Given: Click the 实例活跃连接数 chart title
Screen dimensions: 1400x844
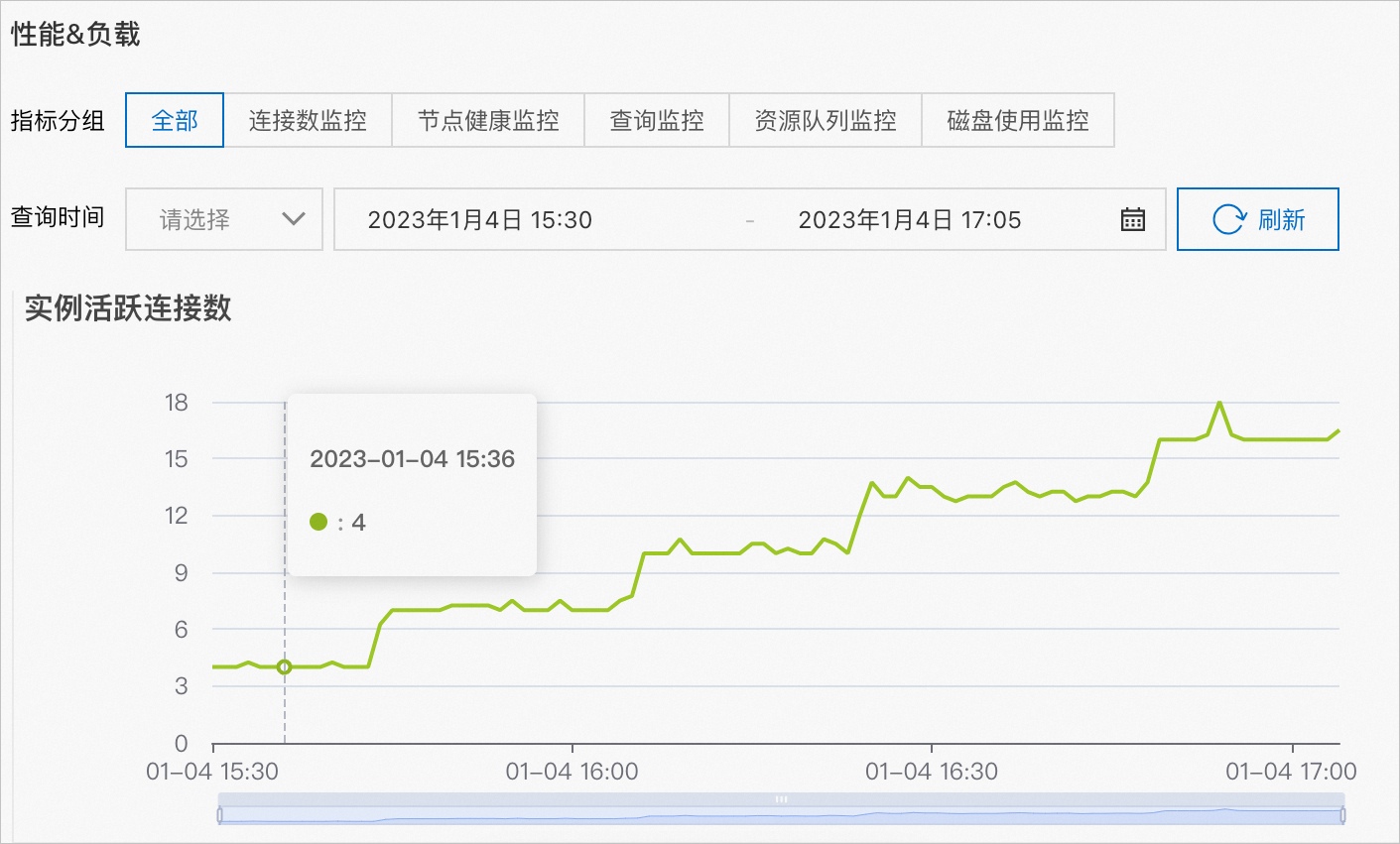Looking at the screenshot, I should coord(128,307).
